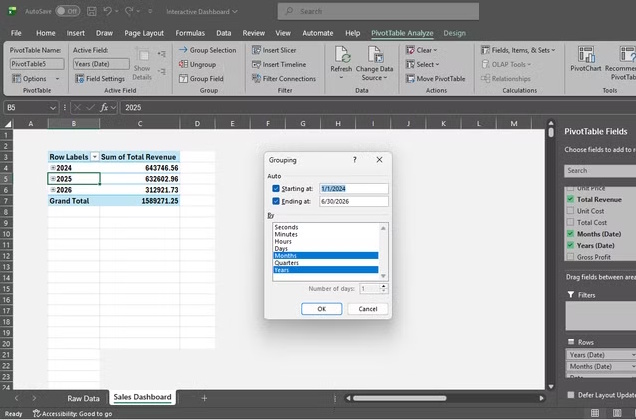Click the Redo arrow icon

(129, 11)
